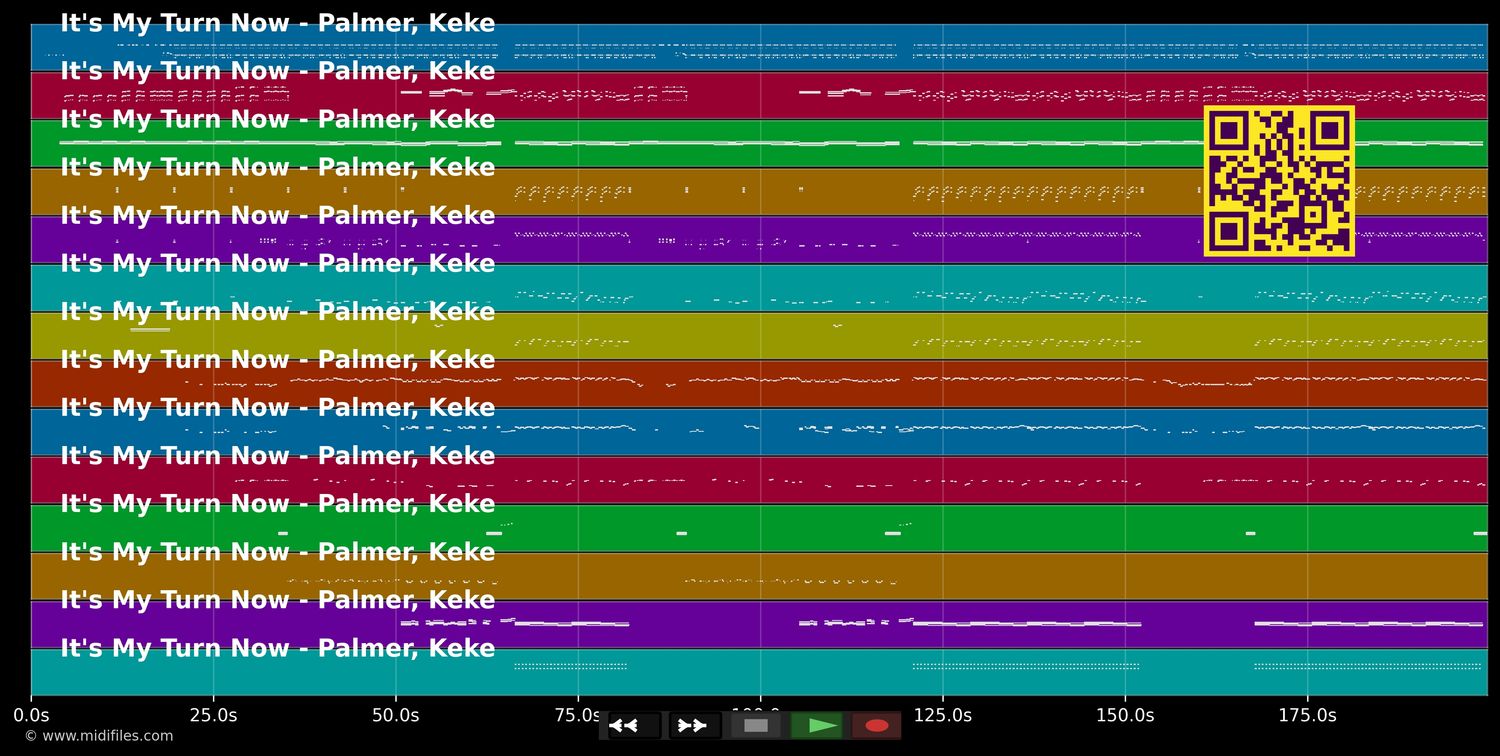Click the 175.0s time axis label
Viewport: 1500px width, 756px height.
pos(1307,715)
